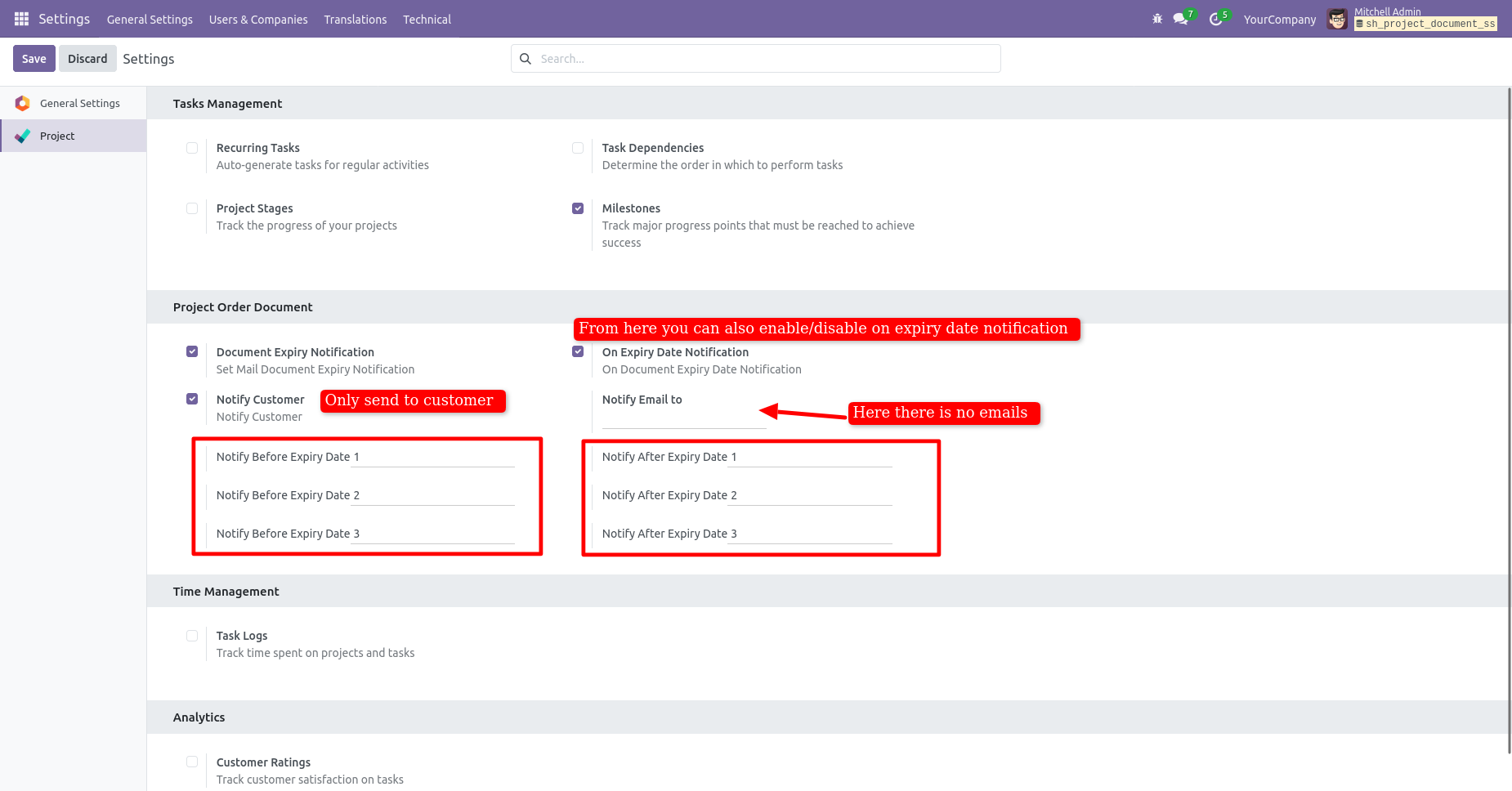The image size is (1512, 791).
Task: Enable Project Stages checkbox
Action: tap(192, 208)
